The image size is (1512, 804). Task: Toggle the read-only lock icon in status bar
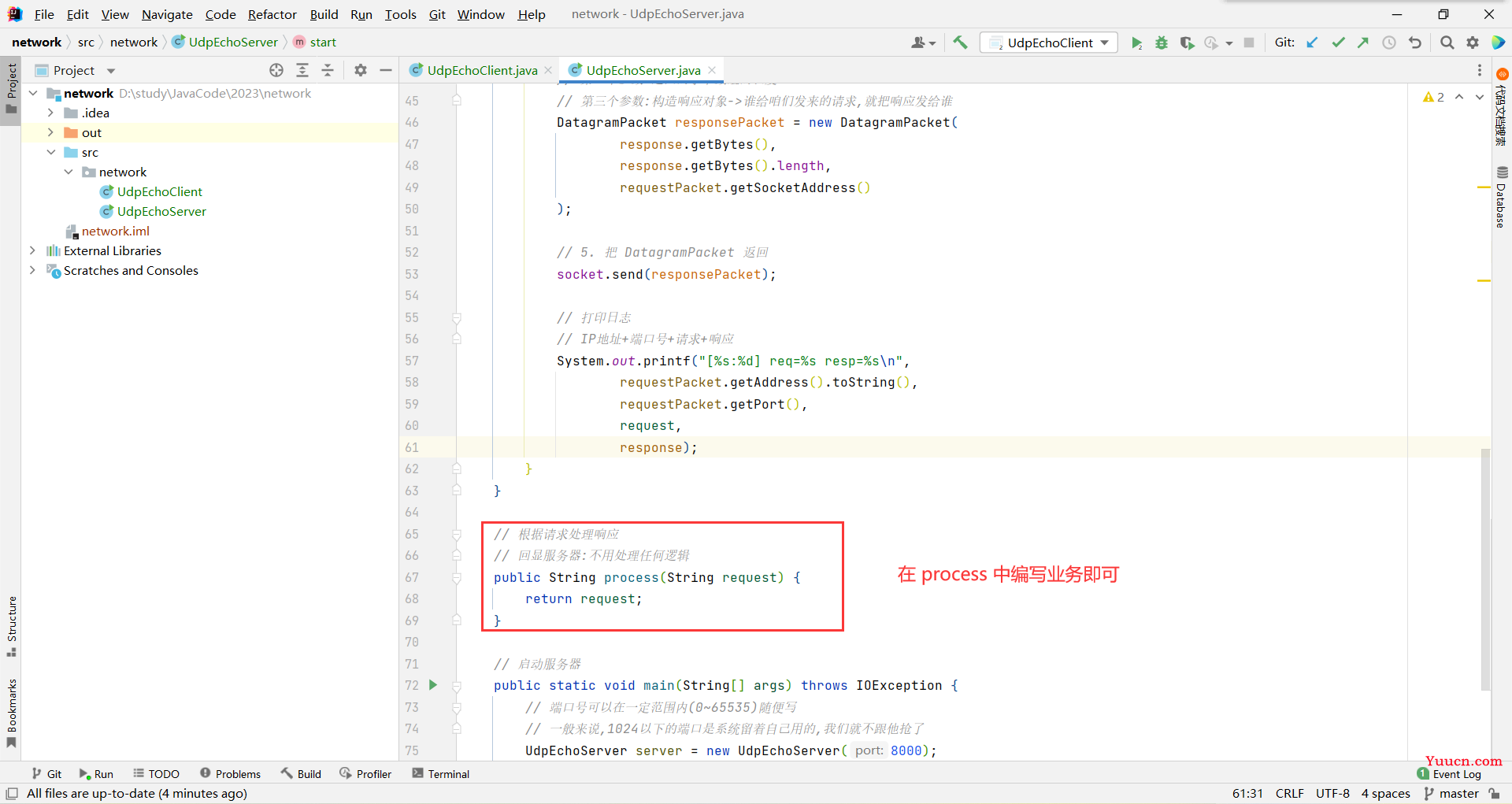pyautogui.click(x=1495, y=794)
